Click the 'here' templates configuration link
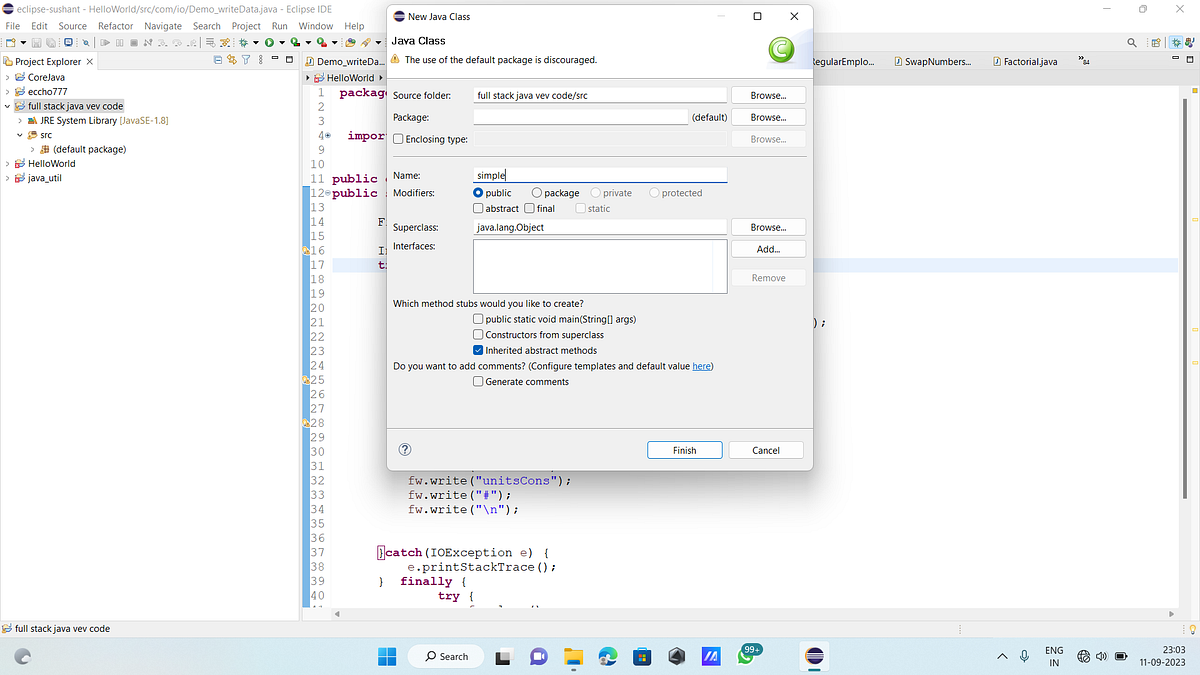Screen dimensions: 1200x675 click(702, 366)
